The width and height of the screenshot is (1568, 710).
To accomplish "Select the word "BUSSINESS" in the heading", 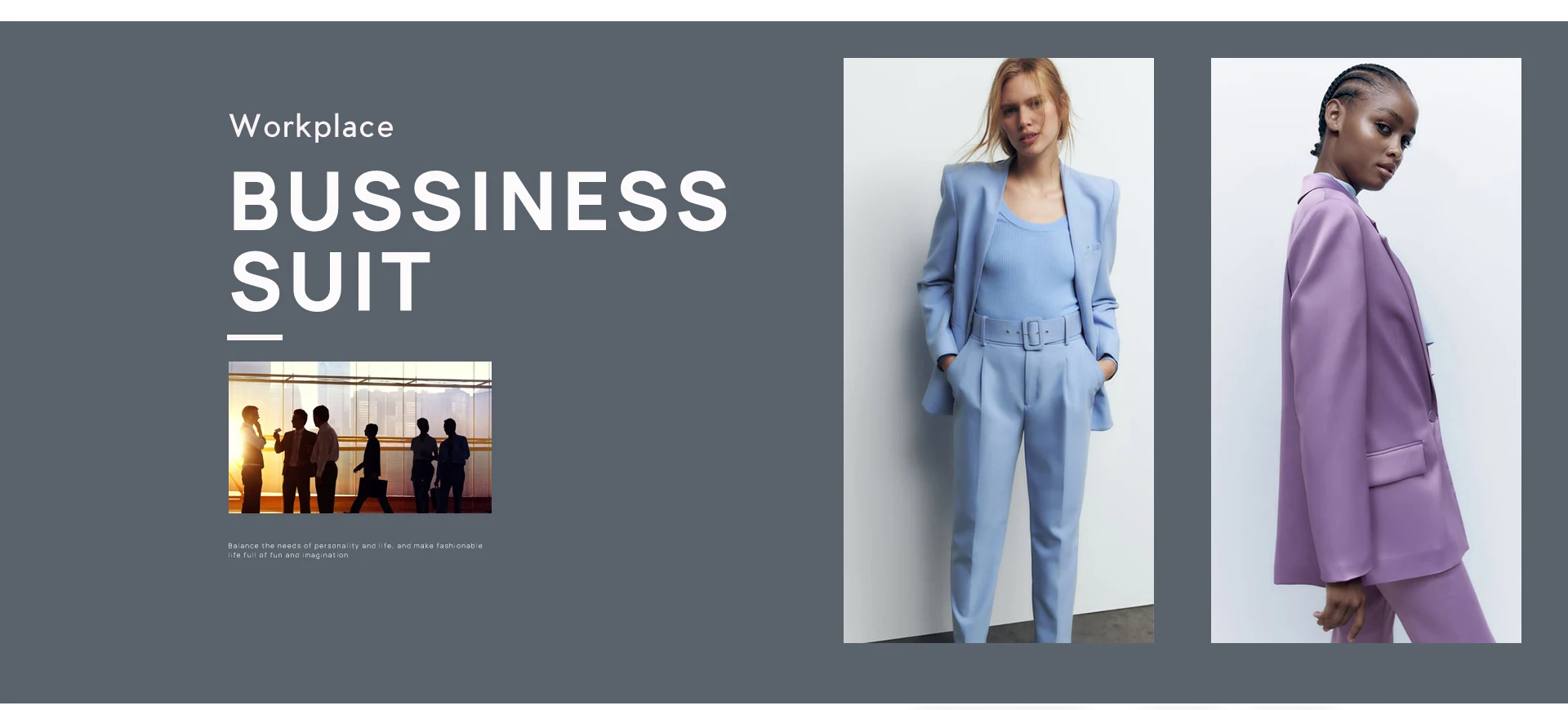I will [x=479, y=202].
